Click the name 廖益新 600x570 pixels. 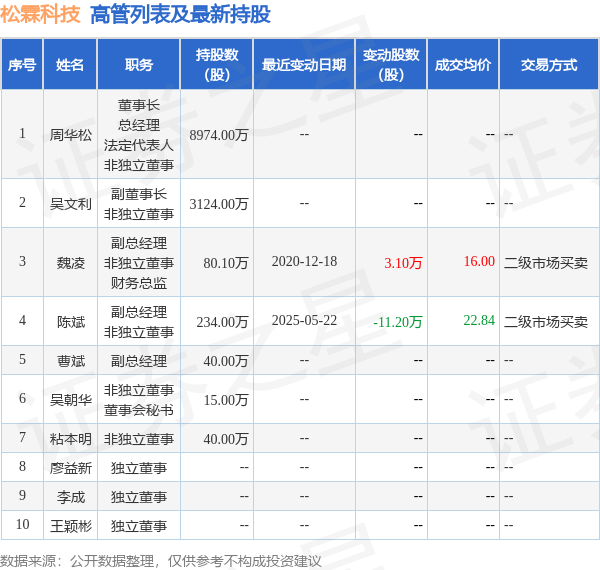click(71, 468)
